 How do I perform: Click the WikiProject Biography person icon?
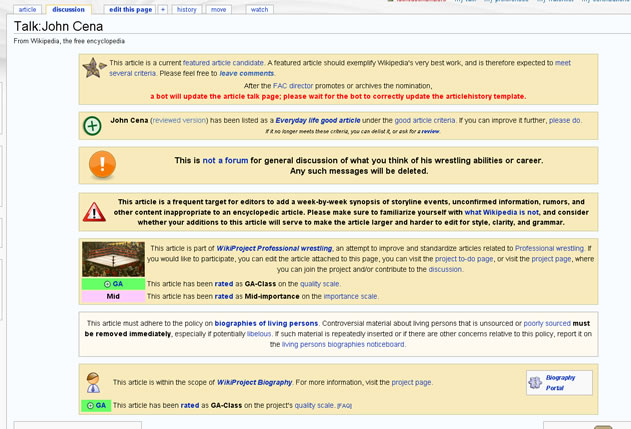pyautogui.click(x=93, y=382)
